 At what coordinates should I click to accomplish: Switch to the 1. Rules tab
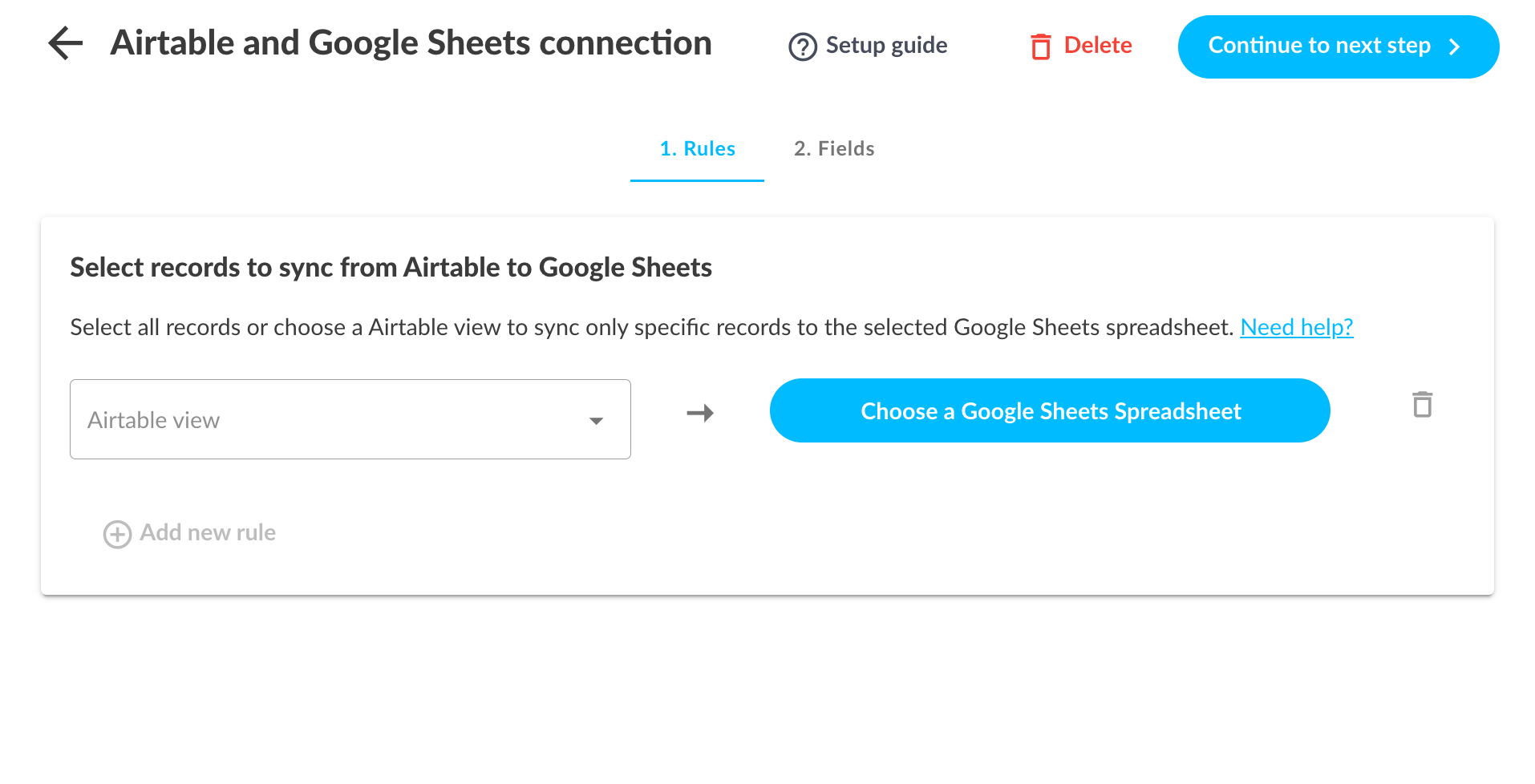[x=697, y=149]
